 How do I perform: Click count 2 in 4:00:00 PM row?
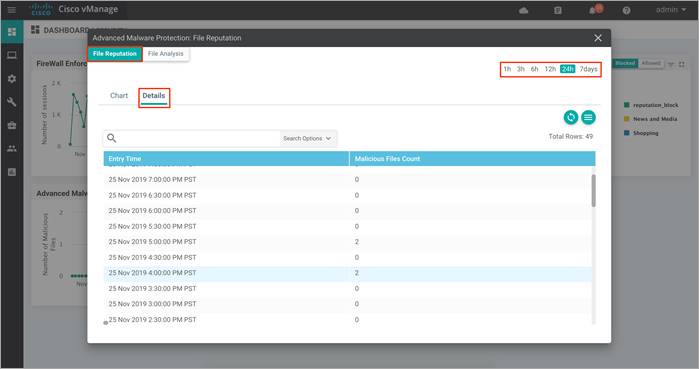pos(357,273)
